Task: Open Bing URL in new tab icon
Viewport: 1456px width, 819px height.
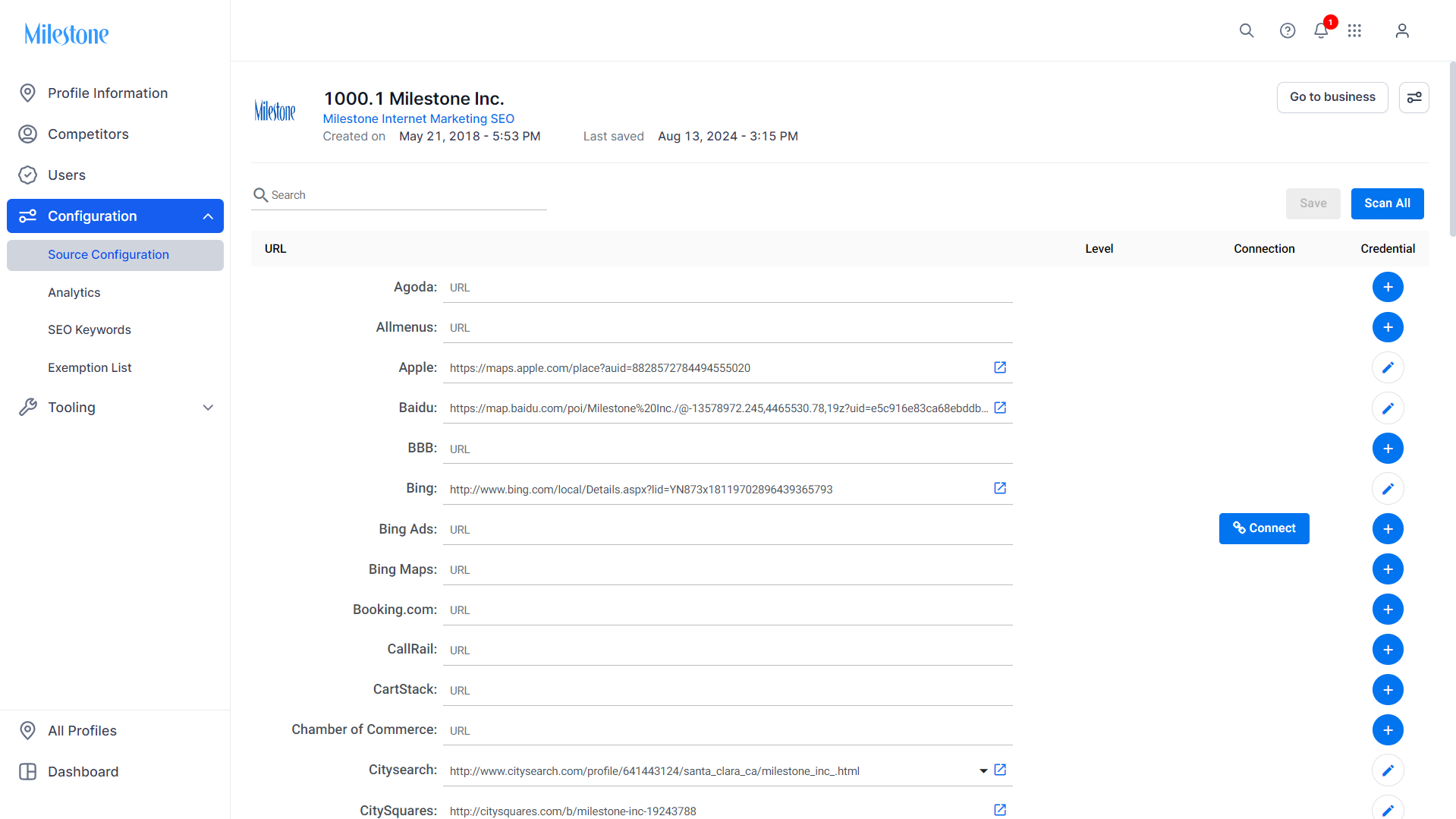Action: tap(1000, 488)
